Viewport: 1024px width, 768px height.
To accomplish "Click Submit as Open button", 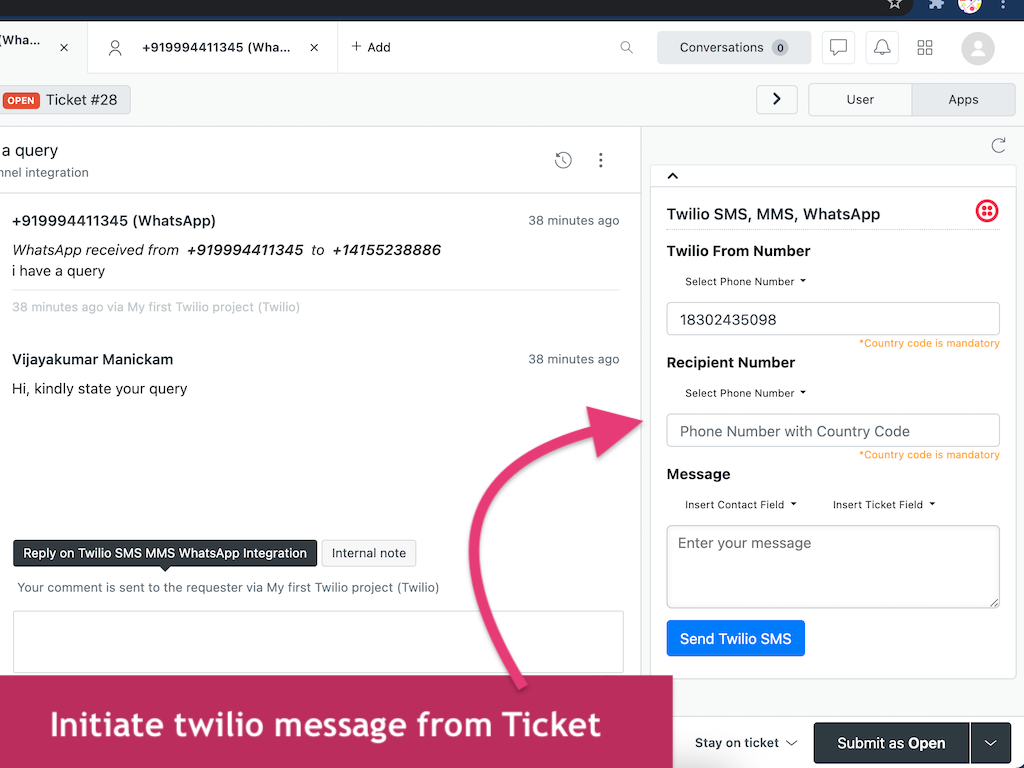I will click(891, 743).
